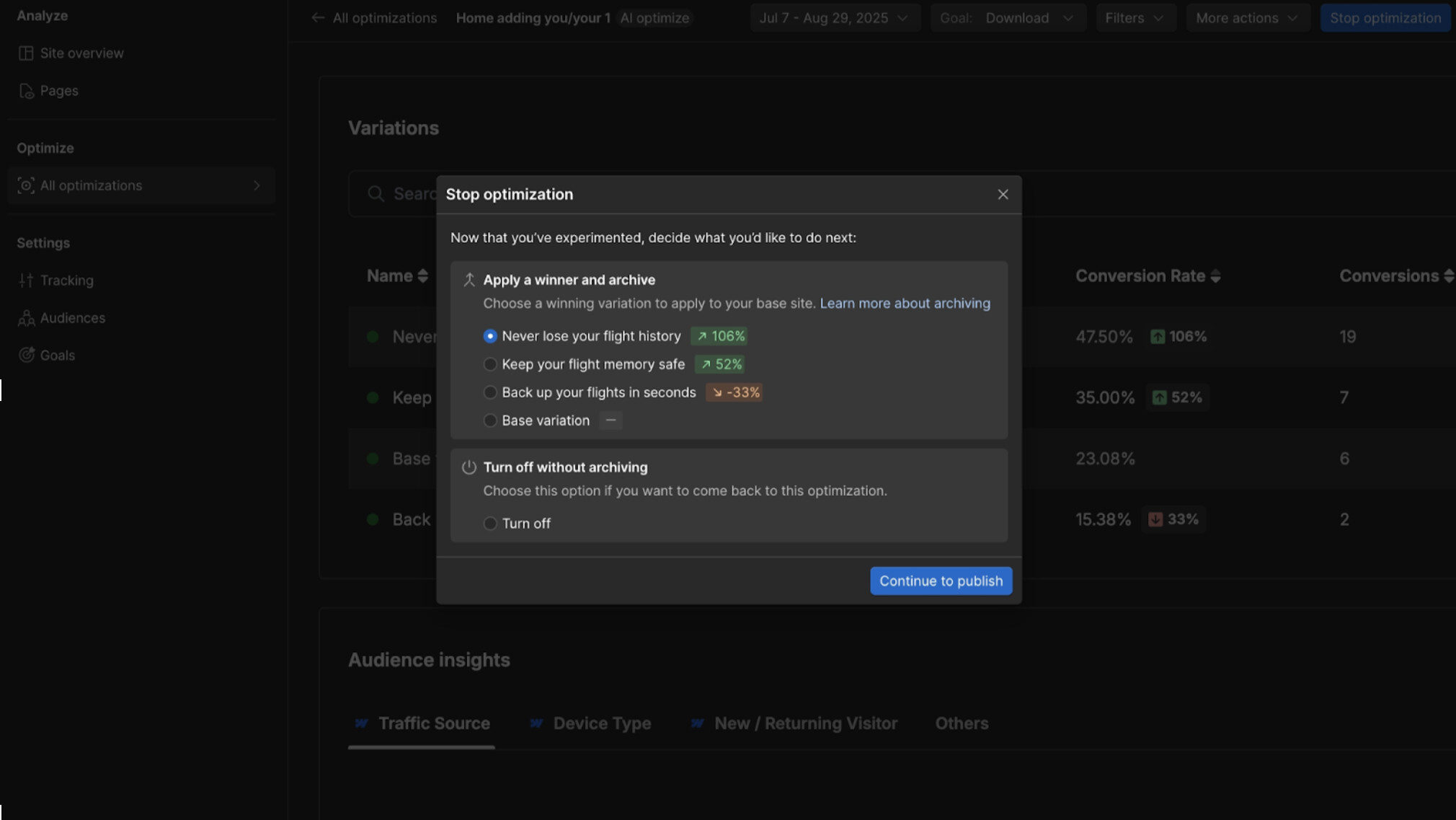
Task: Open Learn more about archiving link
Action: point(905,304)
